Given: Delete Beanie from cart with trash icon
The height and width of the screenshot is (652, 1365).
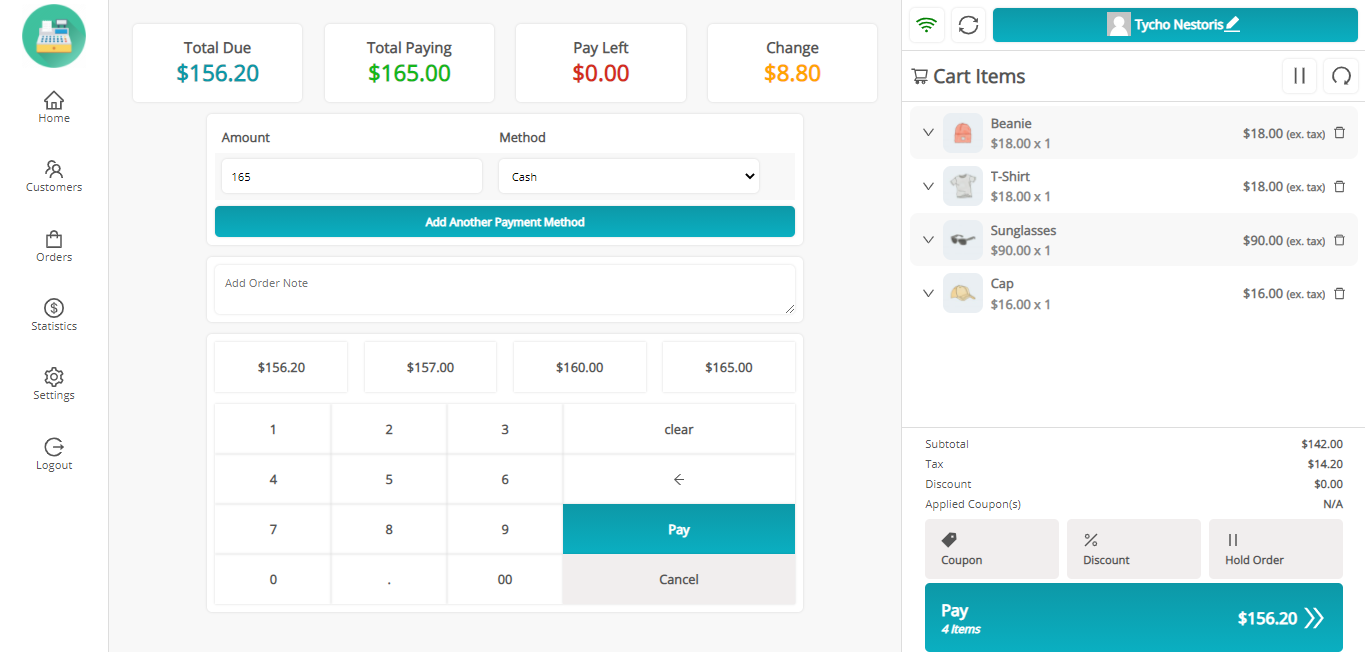Looking at the screenshot, I should tap(1340, 133).
